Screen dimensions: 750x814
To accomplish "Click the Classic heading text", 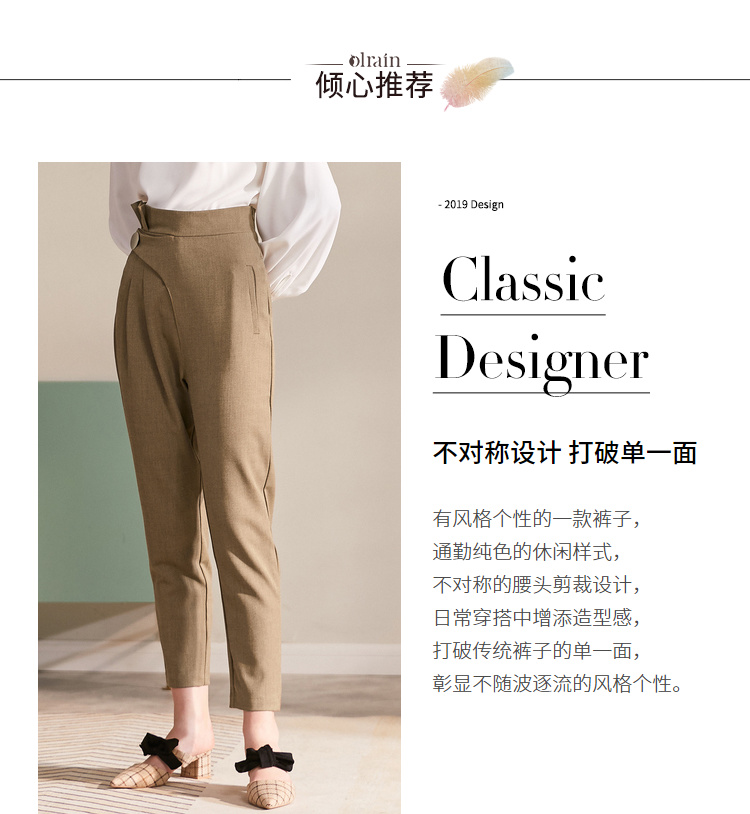I will pos(523,280).
